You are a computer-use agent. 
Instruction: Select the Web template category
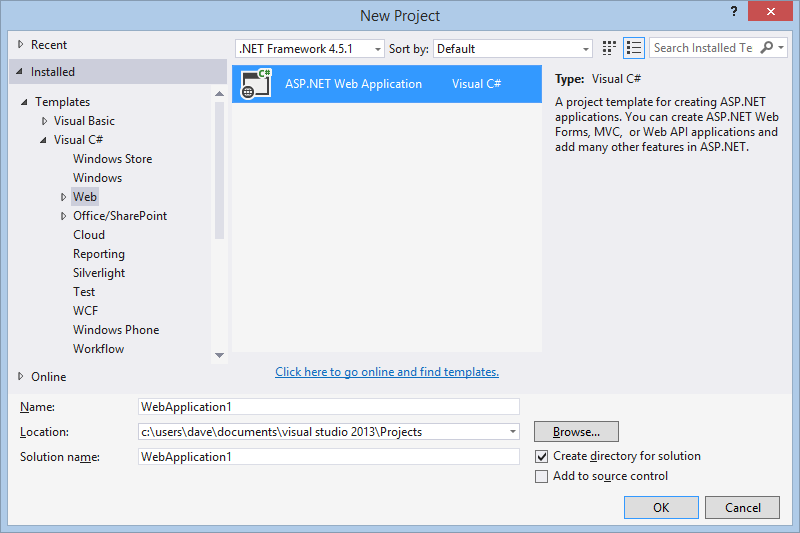(x=85, y=197)
